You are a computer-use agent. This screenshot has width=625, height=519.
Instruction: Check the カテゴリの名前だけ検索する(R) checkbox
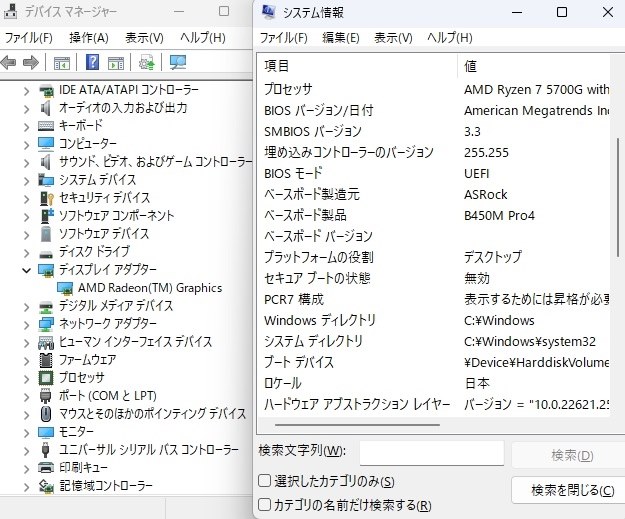point(265,505)
